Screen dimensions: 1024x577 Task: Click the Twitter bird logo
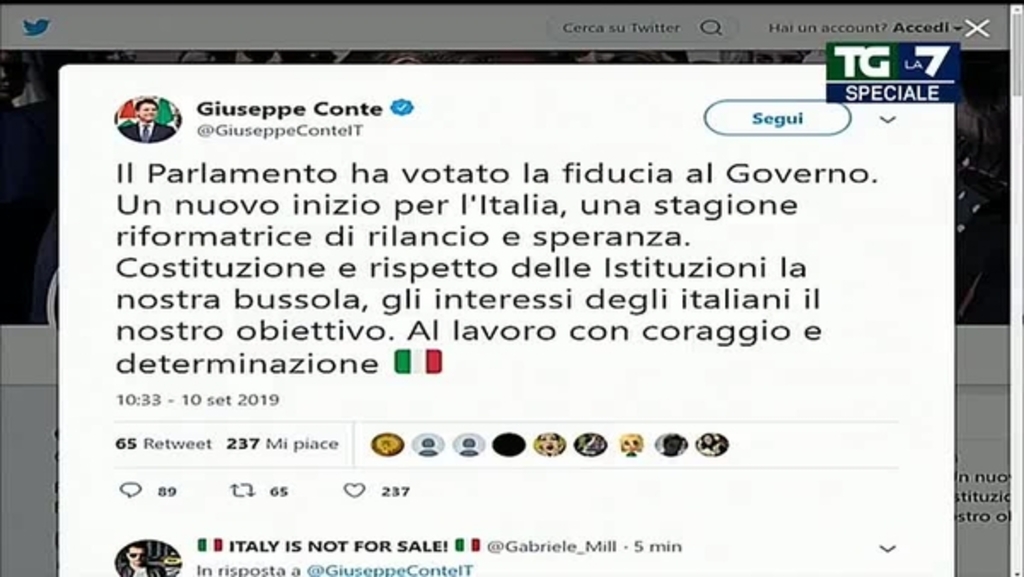pyautogui.click(x=36, y=27)
